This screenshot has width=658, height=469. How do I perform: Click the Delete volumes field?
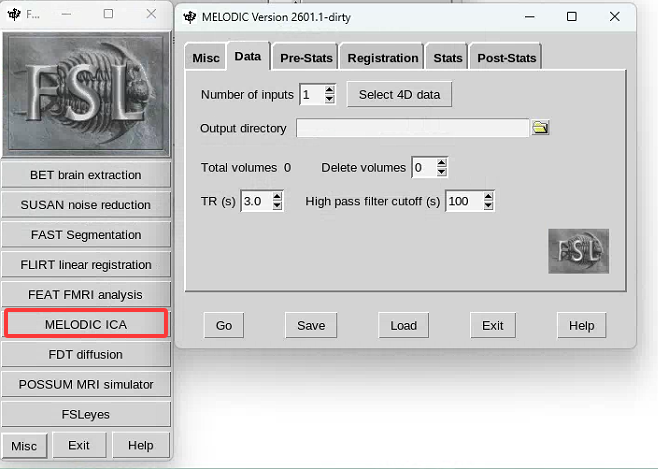[424, 167]
